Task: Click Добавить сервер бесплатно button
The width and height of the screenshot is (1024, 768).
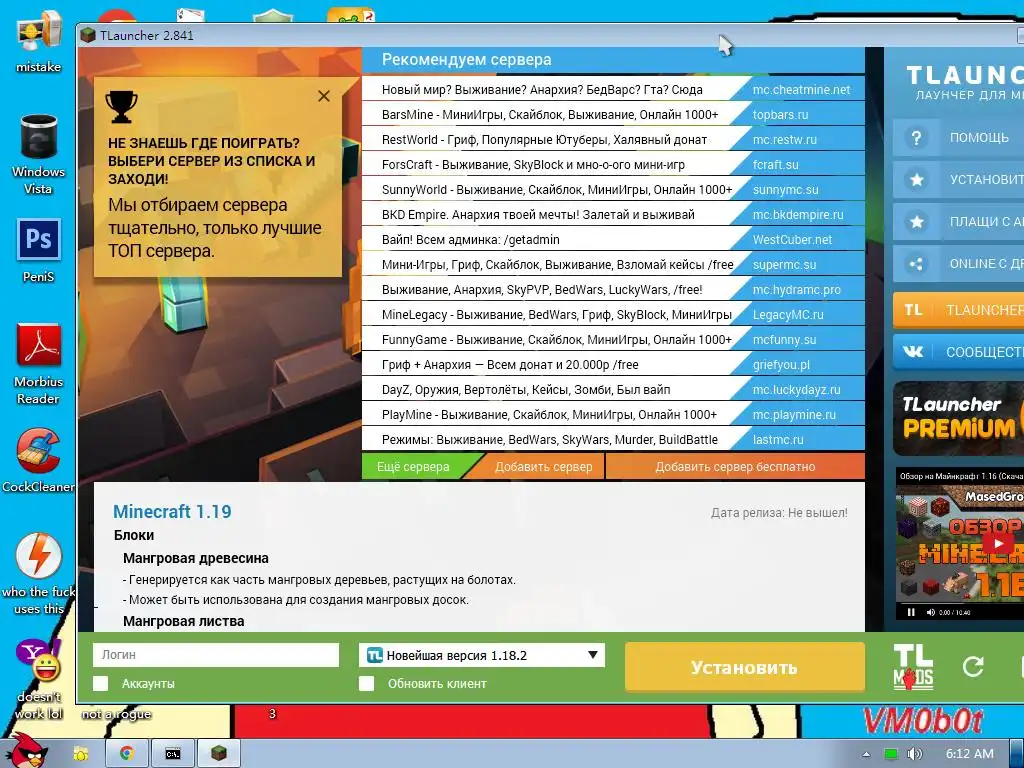Action: (735, 467)
